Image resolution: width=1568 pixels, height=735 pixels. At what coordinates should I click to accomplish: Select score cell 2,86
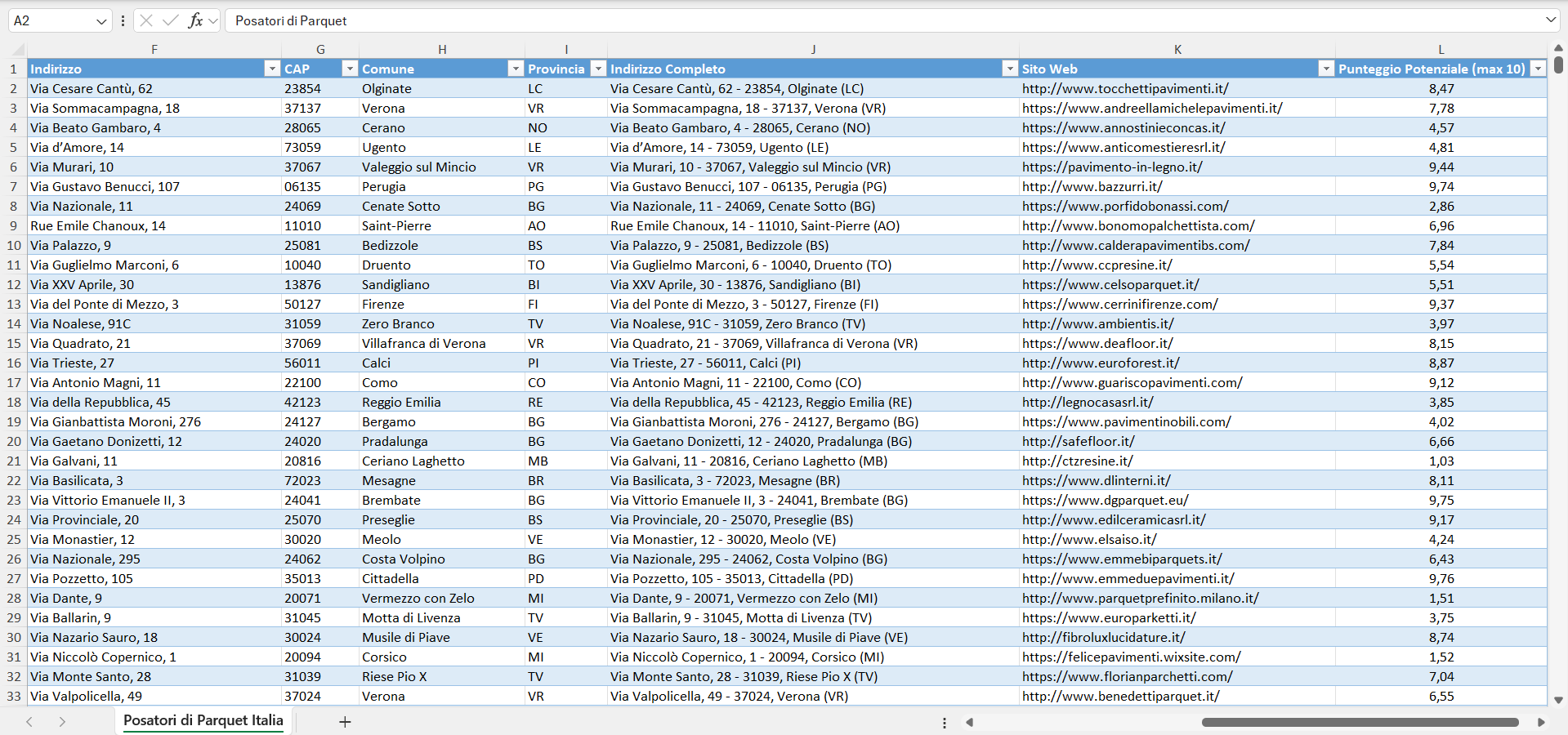point(1441,206)
